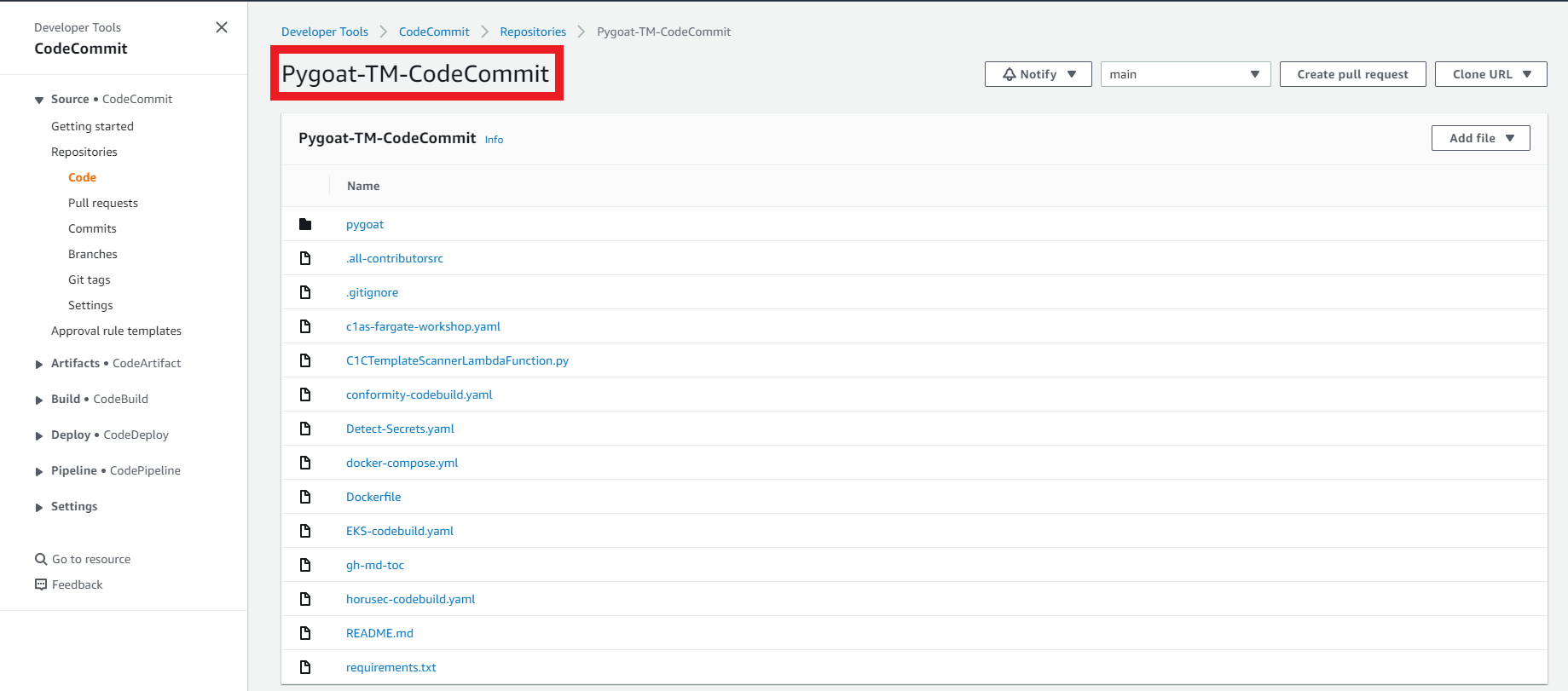Open Pull requests in sidebar
The height and width of the screenshot is (691, 1568).
click(x=103, y=203)
